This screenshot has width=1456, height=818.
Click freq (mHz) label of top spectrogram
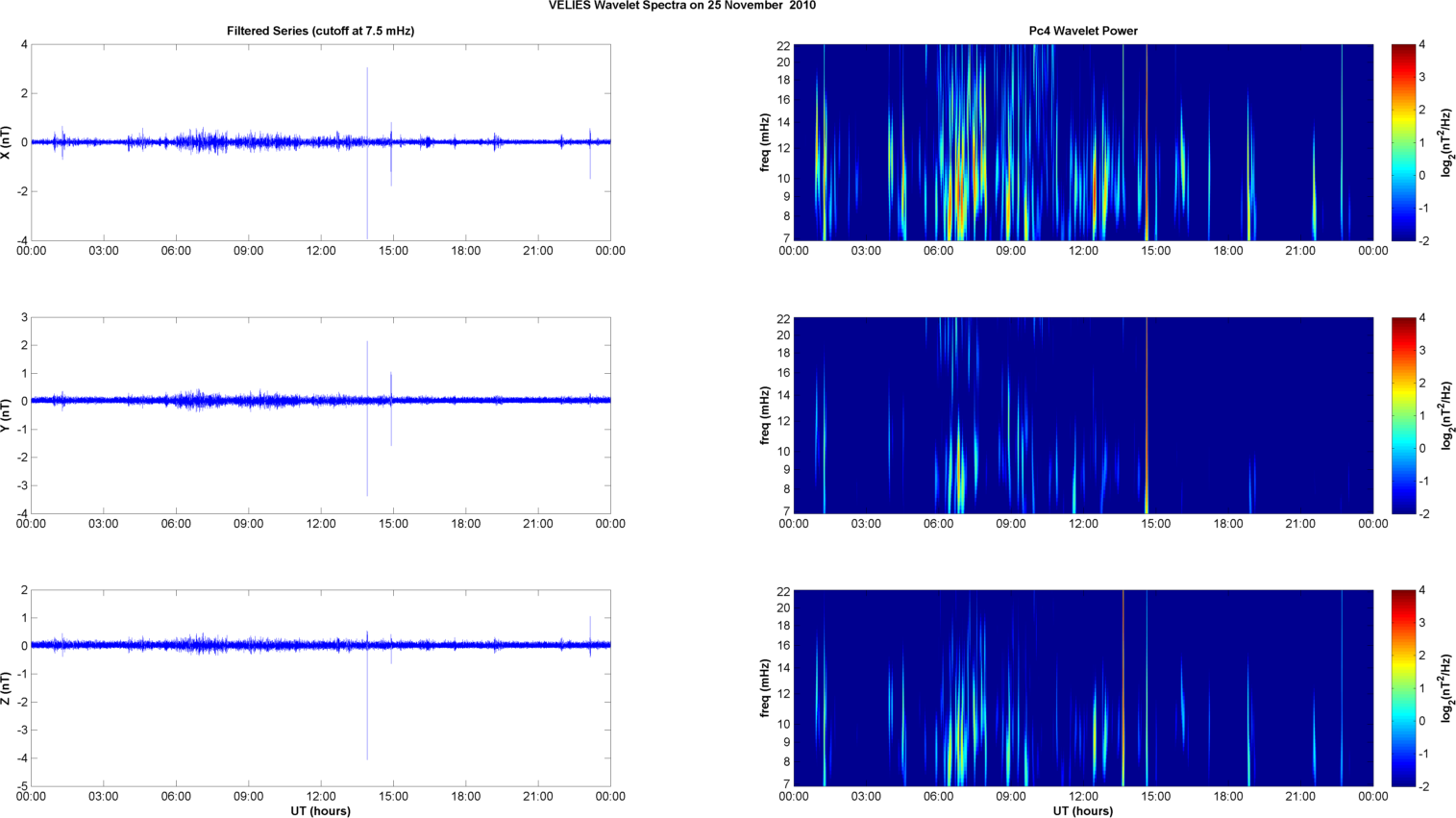(765, 142)
